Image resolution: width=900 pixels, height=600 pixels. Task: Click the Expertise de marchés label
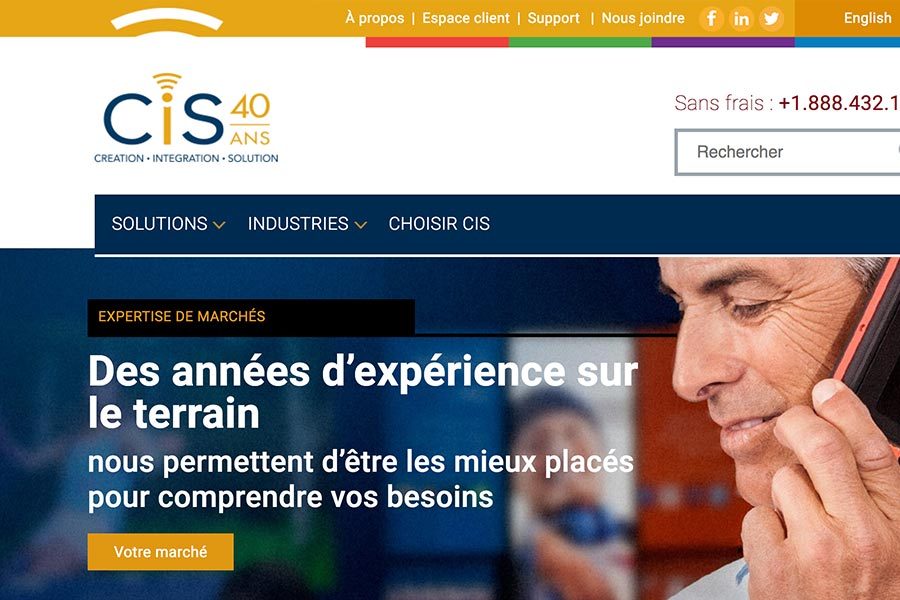(x=181, y=316)
